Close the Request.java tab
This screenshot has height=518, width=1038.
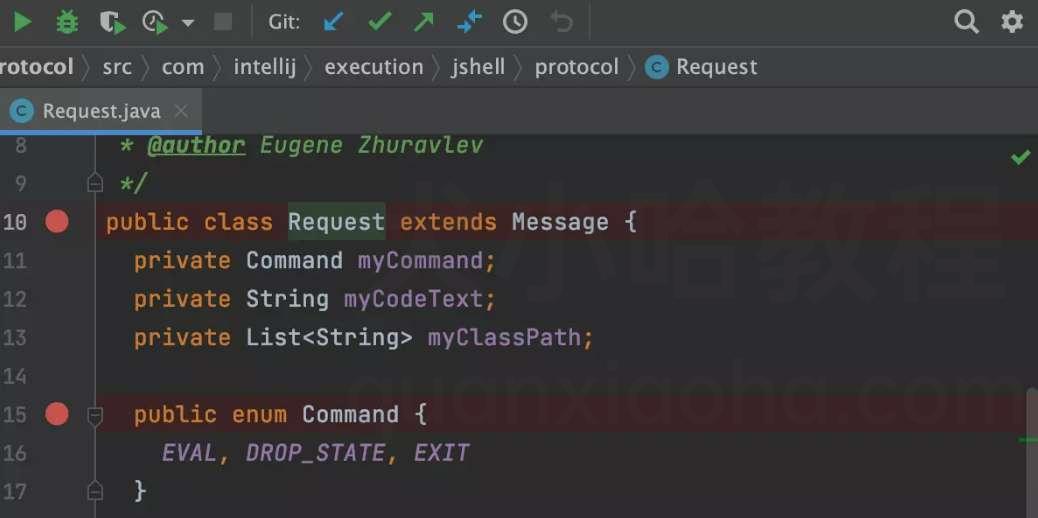click(181, 111)
